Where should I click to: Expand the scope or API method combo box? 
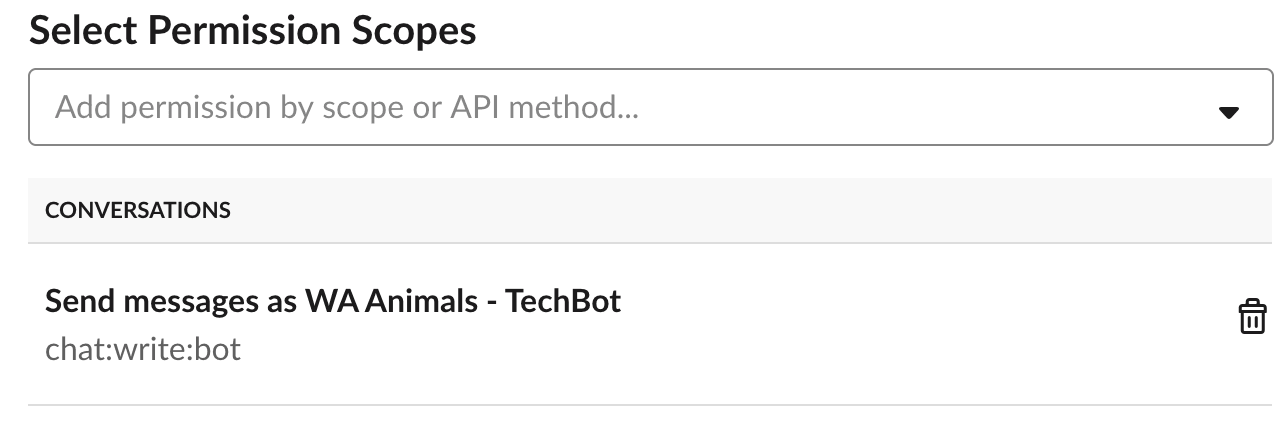pos(1229,112)
